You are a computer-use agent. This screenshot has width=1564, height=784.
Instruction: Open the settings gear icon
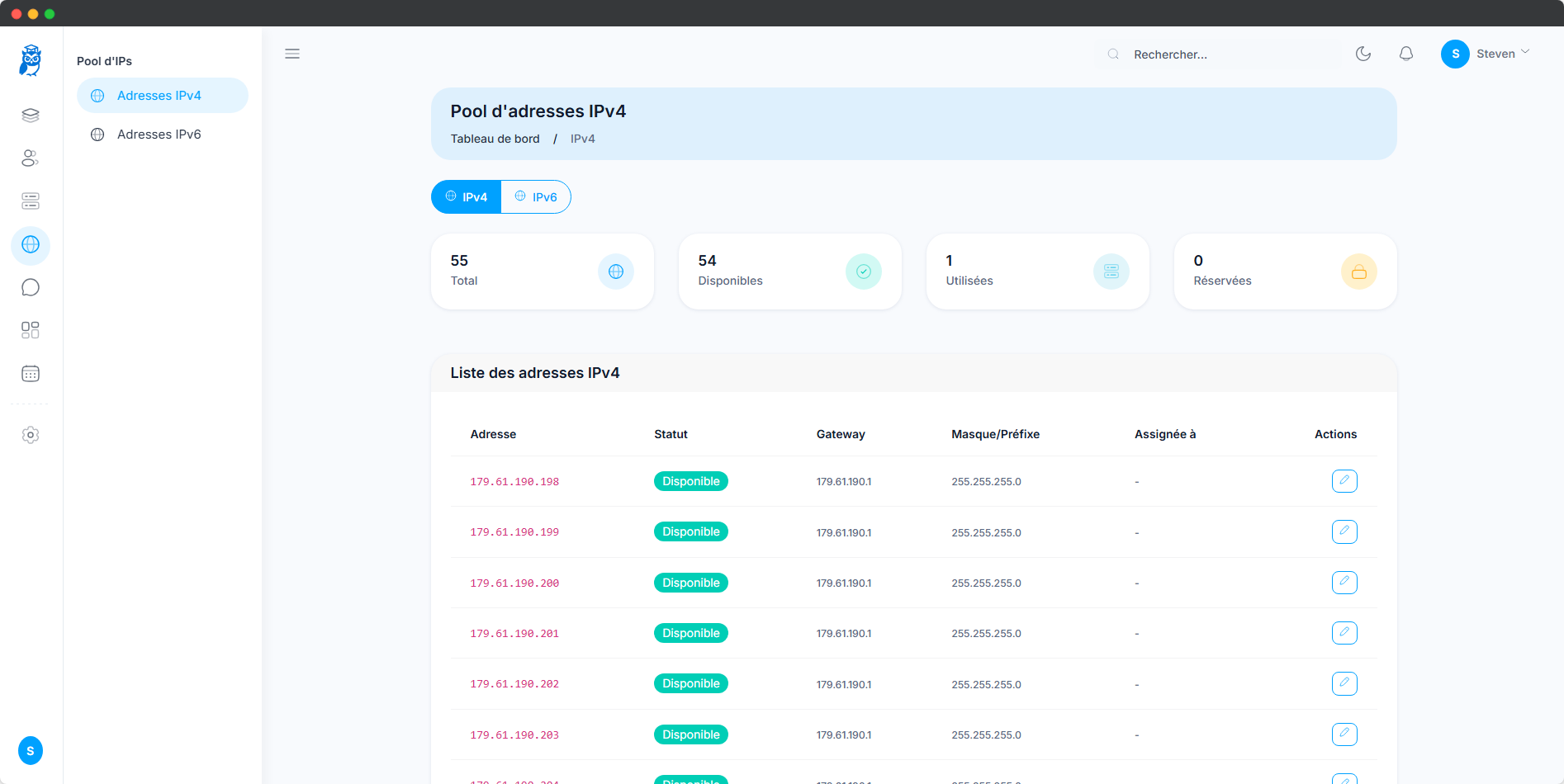click(30, 435)
